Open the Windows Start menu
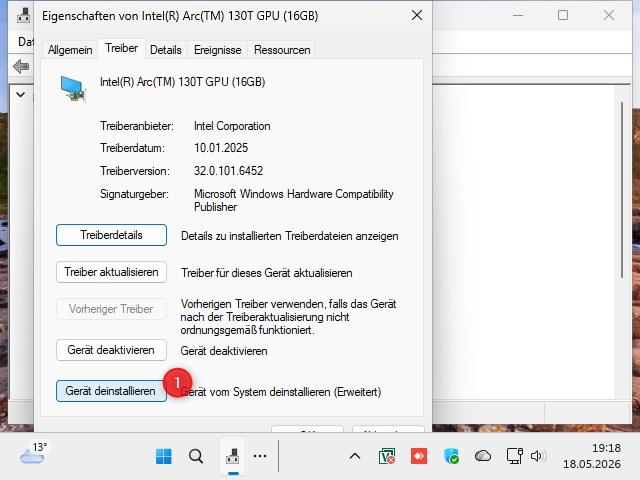This screenshot has width=640, height=480. 164,456
